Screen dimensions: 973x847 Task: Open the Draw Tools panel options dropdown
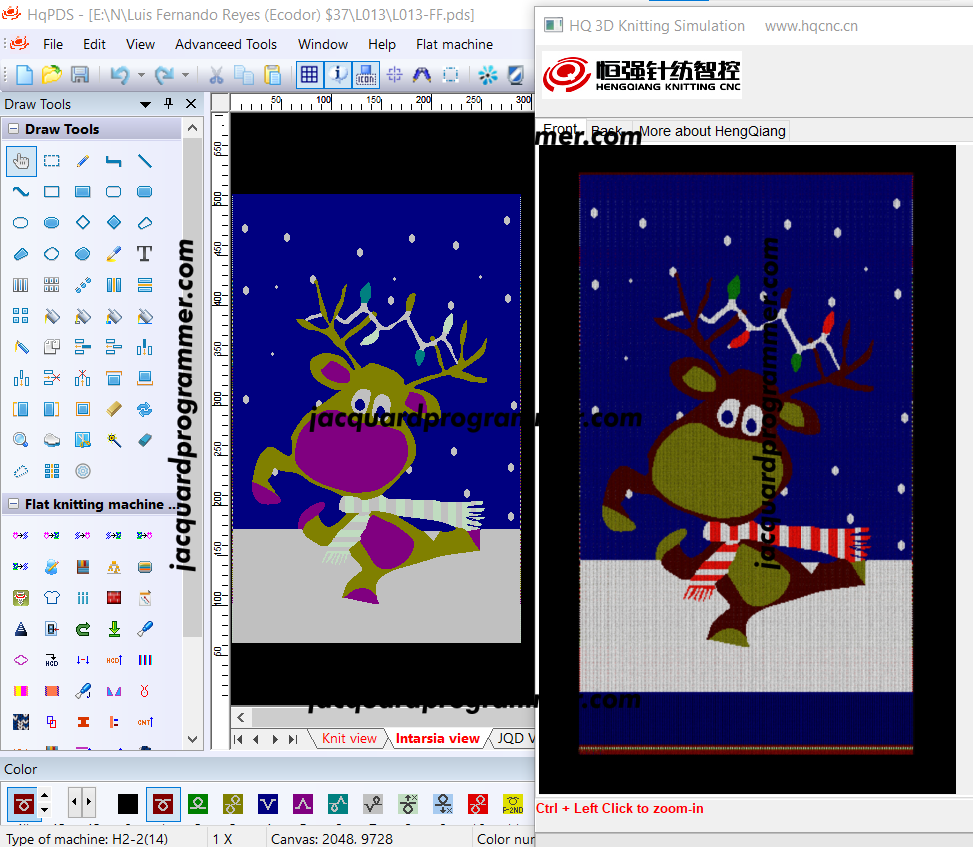pos(145,104)
